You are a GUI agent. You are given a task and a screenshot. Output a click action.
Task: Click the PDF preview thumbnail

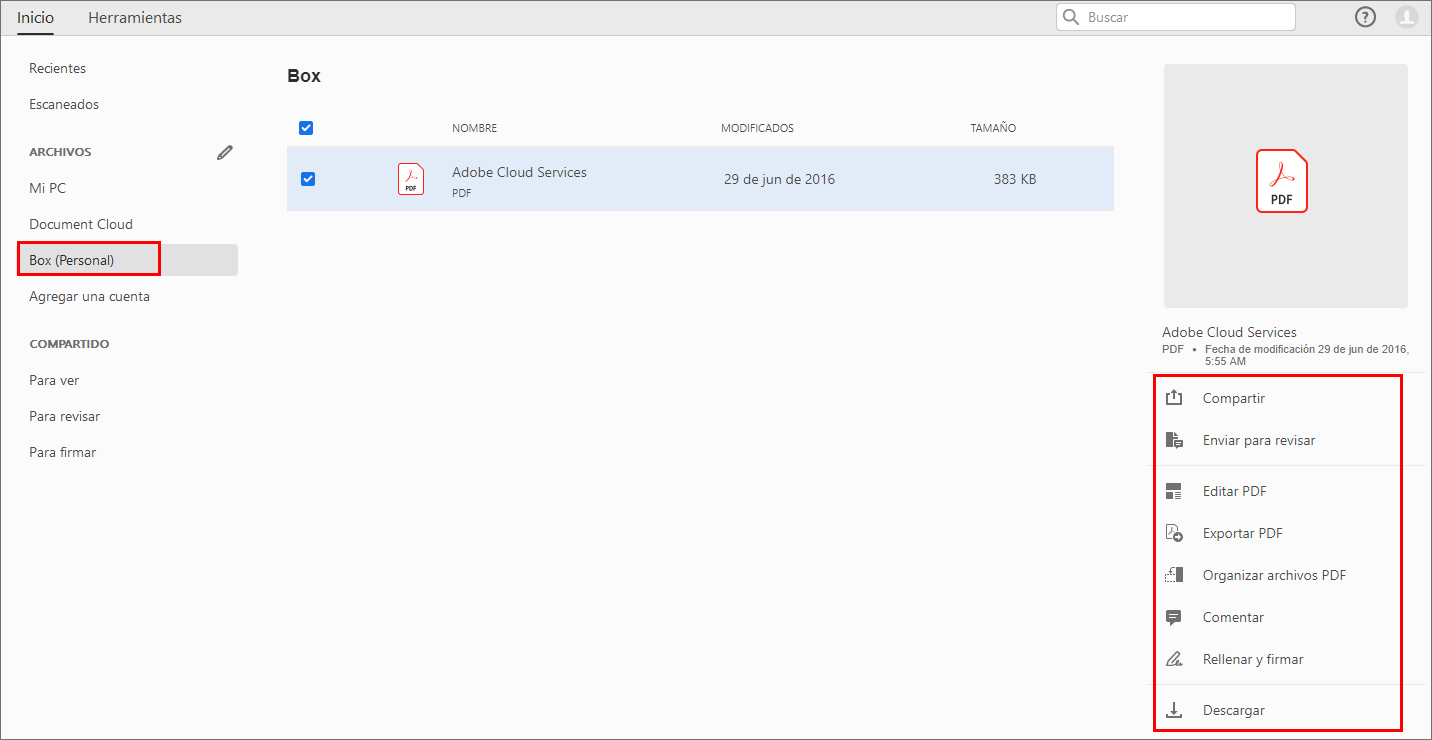(x=1284, y=182)
